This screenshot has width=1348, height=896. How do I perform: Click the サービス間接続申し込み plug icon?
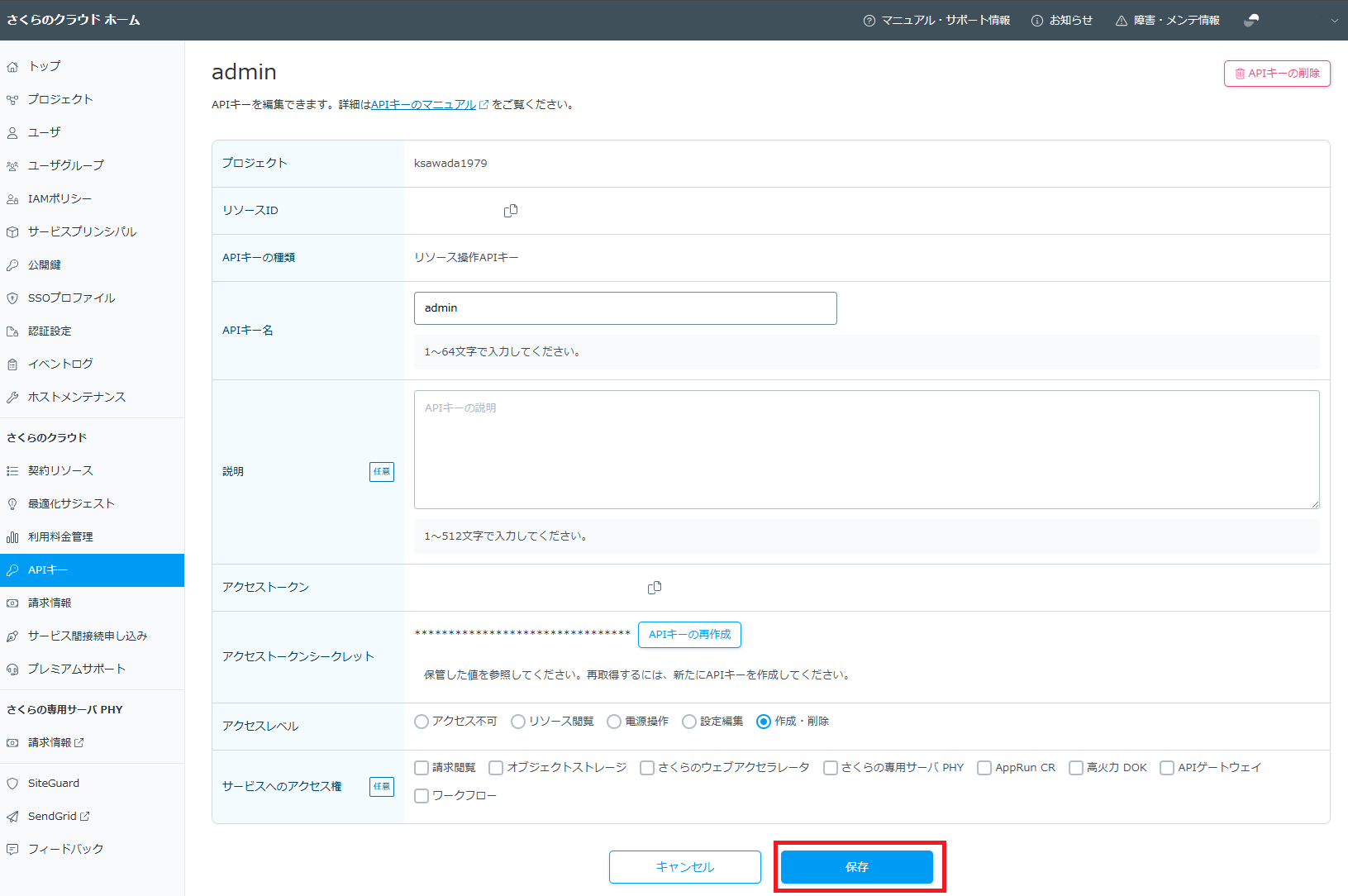[x=12, y=636]
